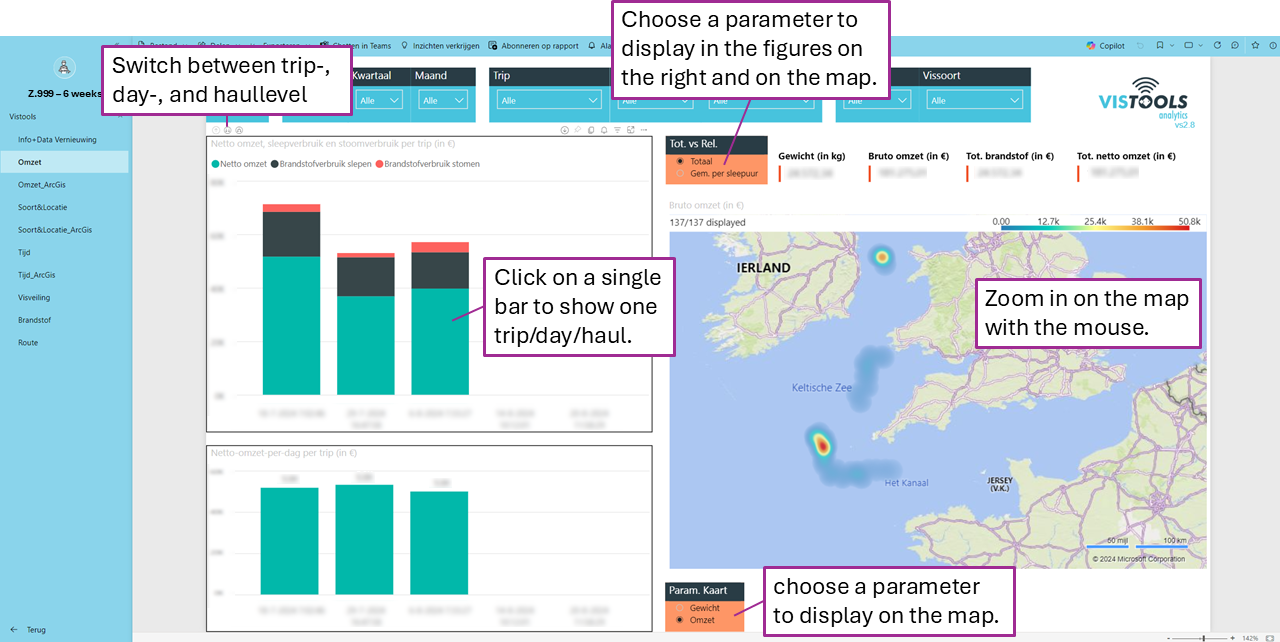This screenshot has width=1280, height=642.
Task: Click the back arrow next to Terug
Action: [13, 630]
